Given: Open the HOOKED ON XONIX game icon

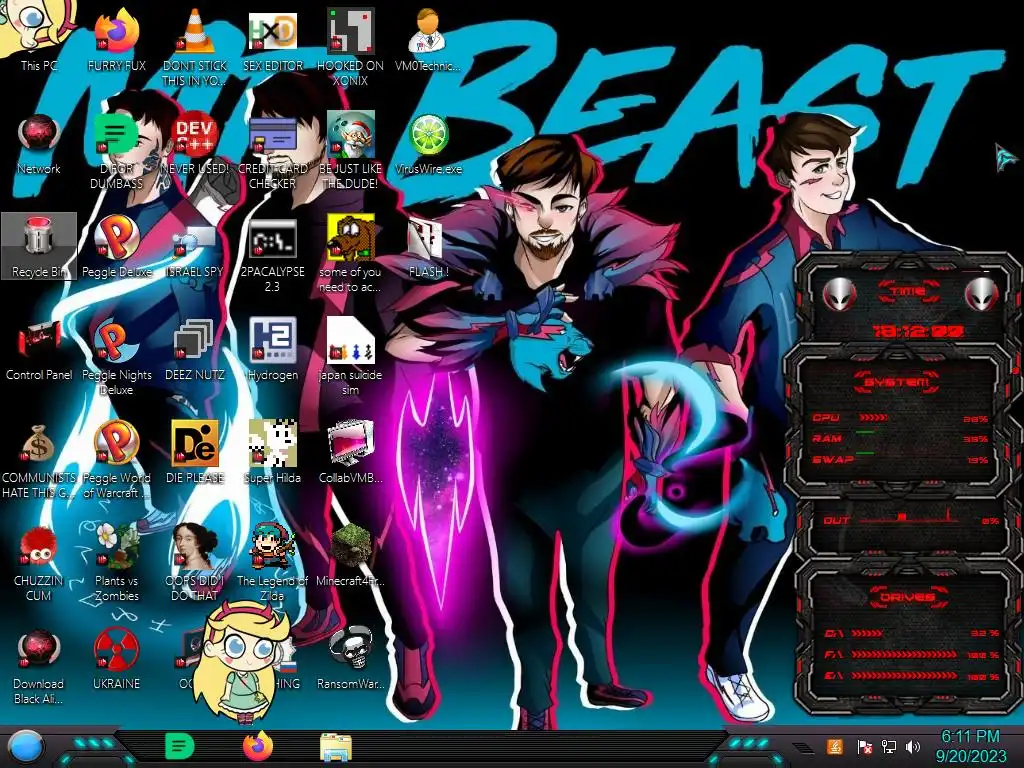Looking at the screenshot, I should tap(350, 46).
